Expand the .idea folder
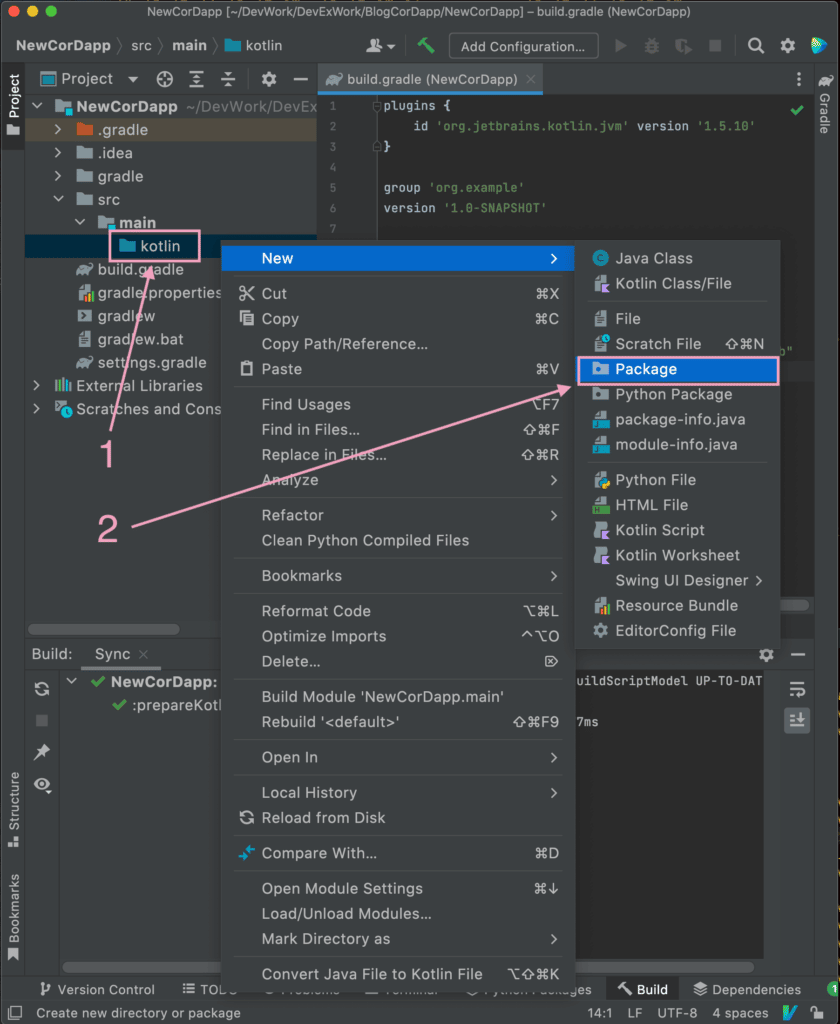This screenshot has height=1024, width=840. pyautogui.click(x=58, y=153)
